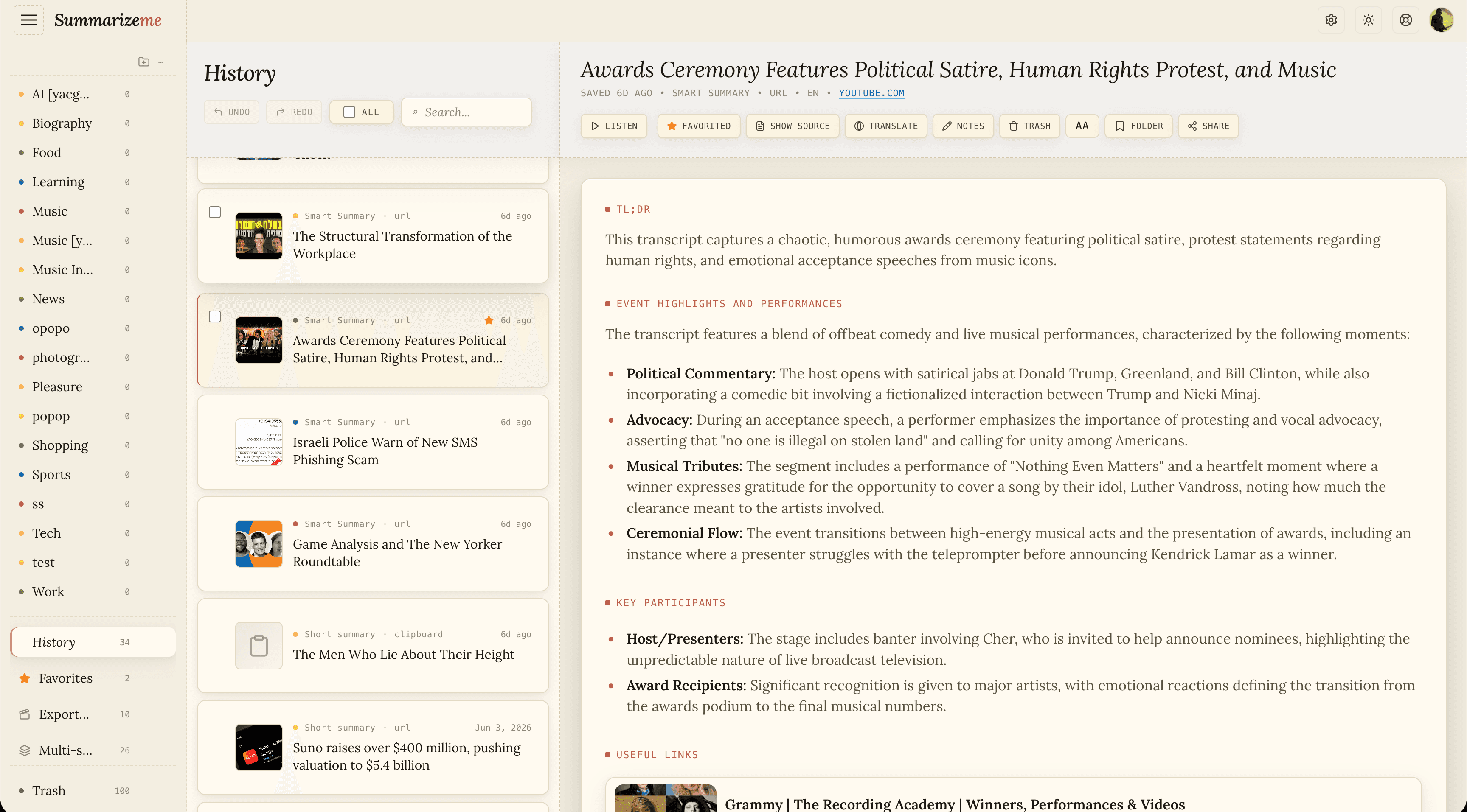Open Favorites in the sidebar
The width and height of the screenshot is (1467, 812).
click(x=93, y=678)
